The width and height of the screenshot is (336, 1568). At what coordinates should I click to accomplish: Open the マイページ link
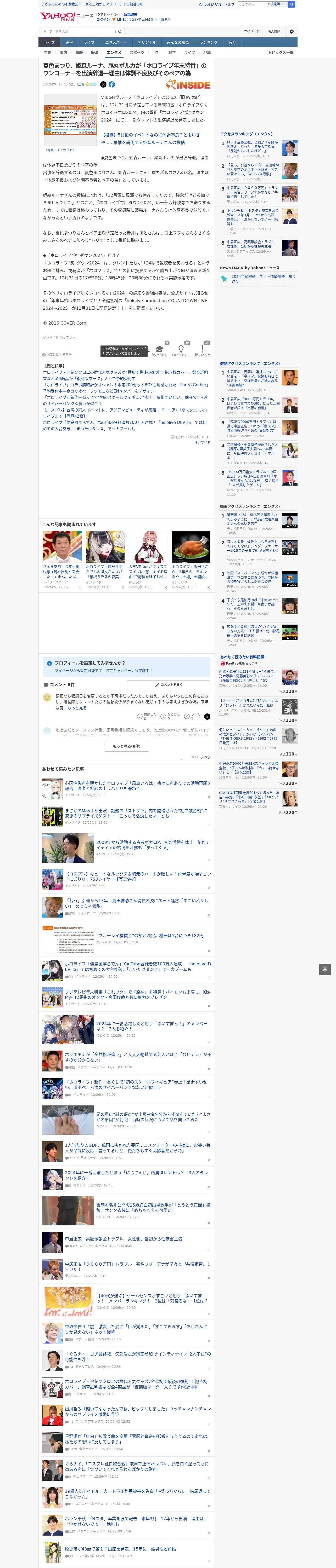click(252, 32)
